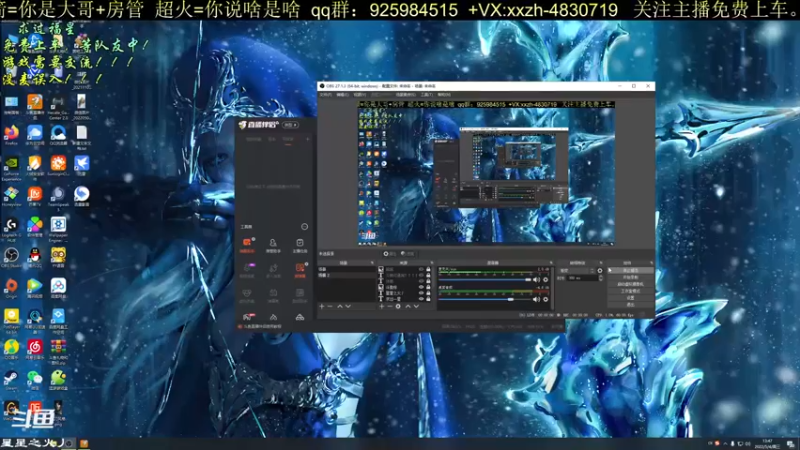Toggle visibility eye of third source row
Screen dimensions: 800x450
click(421, 281)
